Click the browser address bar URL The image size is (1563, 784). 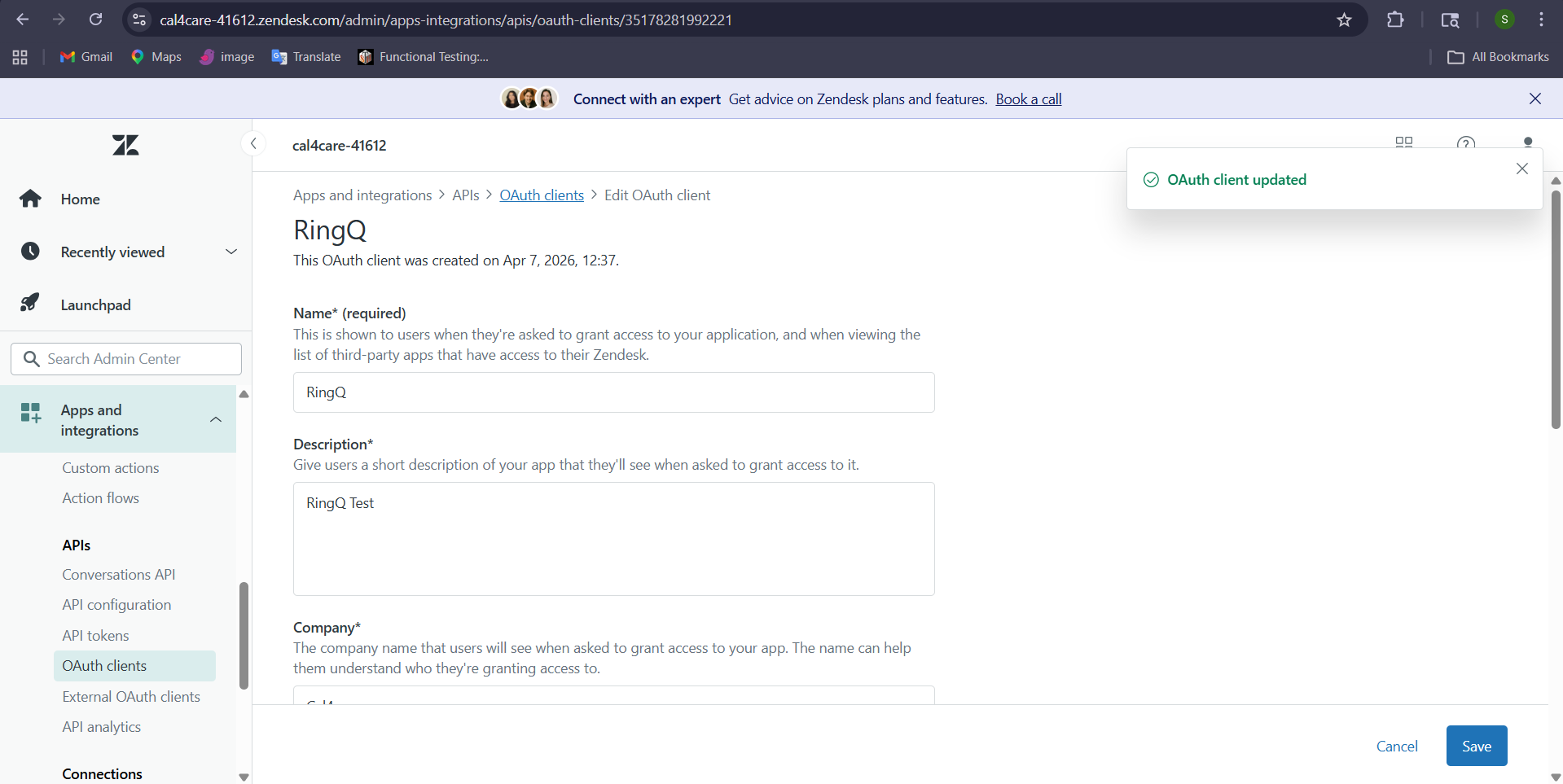coord(446,20)
